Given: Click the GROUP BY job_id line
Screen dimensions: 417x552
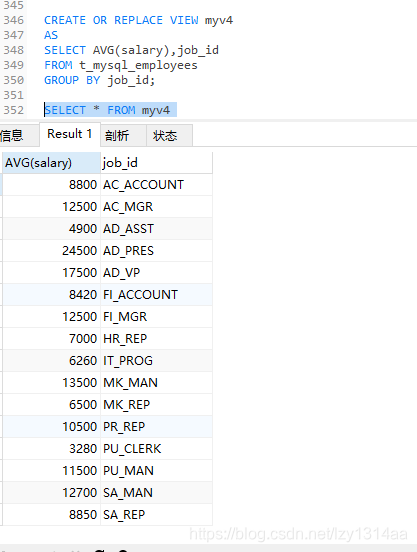Looking at the screenshot, I should point(99,80).
